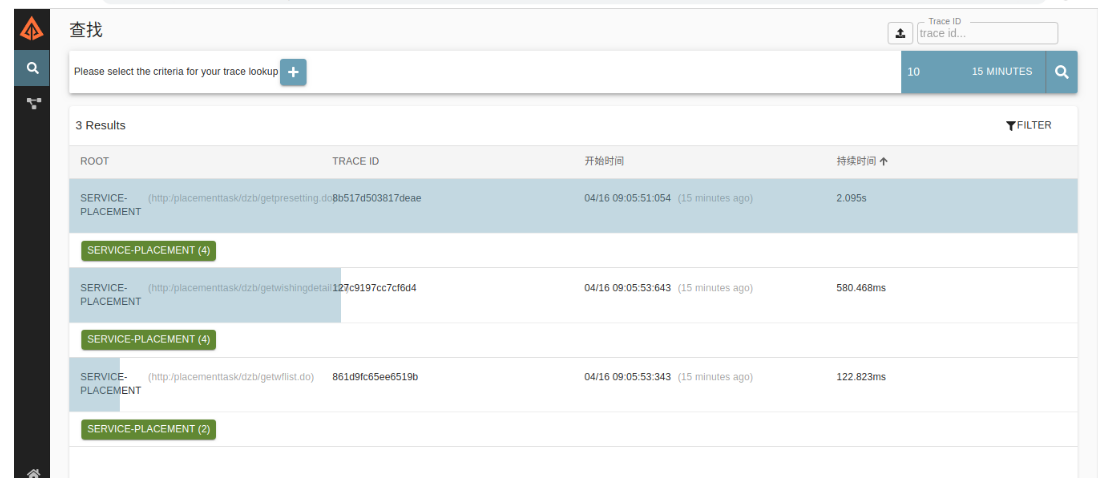Click the Zipkin logo in the sidebar
1098x486 pixels.
32,30
